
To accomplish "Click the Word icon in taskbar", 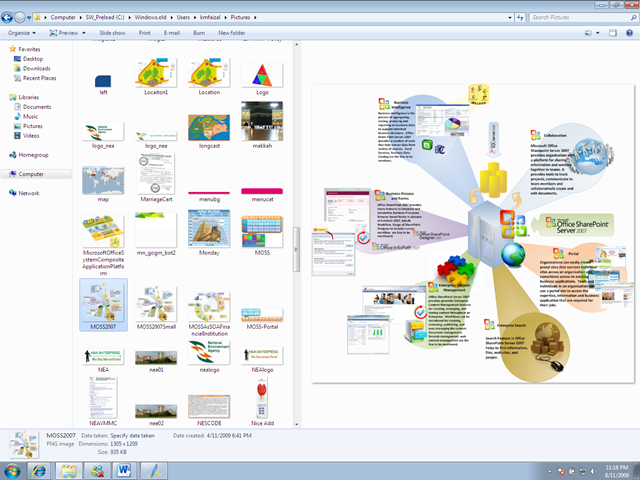I will click(x=125, y=471).
